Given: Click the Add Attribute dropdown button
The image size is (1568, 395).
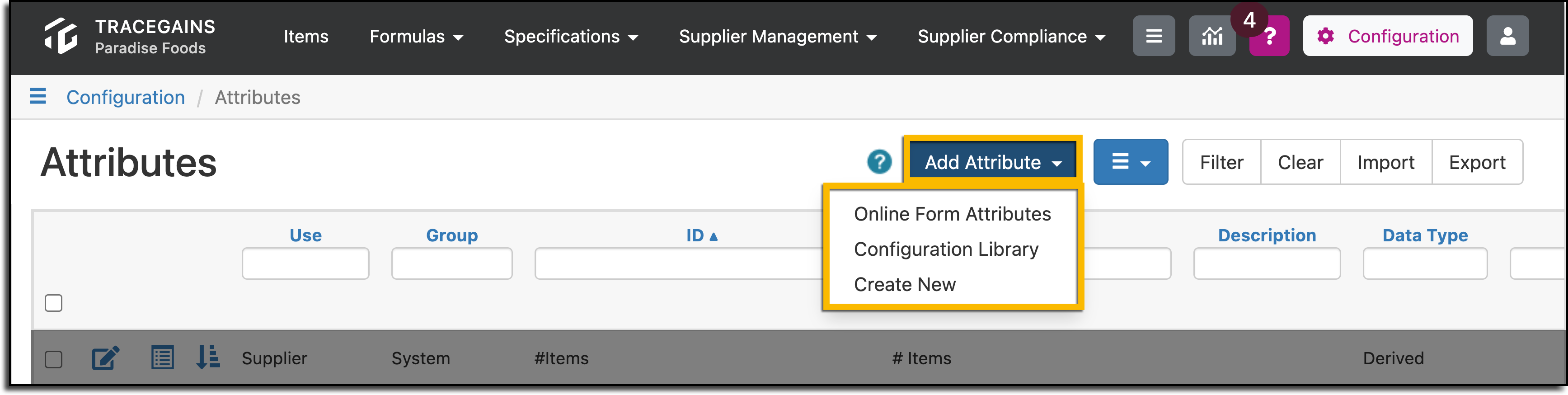Looking at the screenshot, I should (x=993, y=162).
